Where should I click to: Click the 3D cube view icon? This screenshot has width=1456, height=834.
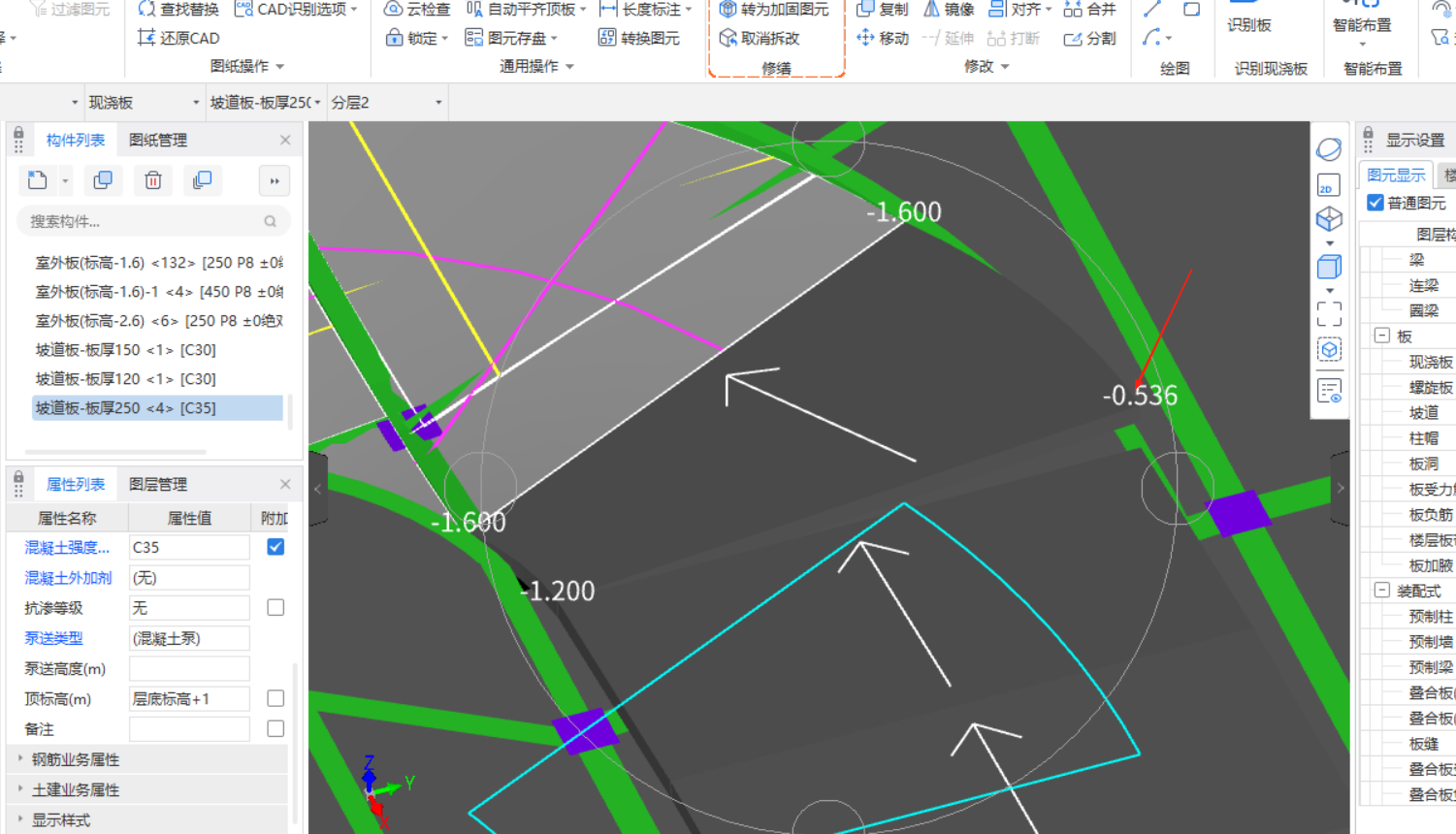(1329, 218)
